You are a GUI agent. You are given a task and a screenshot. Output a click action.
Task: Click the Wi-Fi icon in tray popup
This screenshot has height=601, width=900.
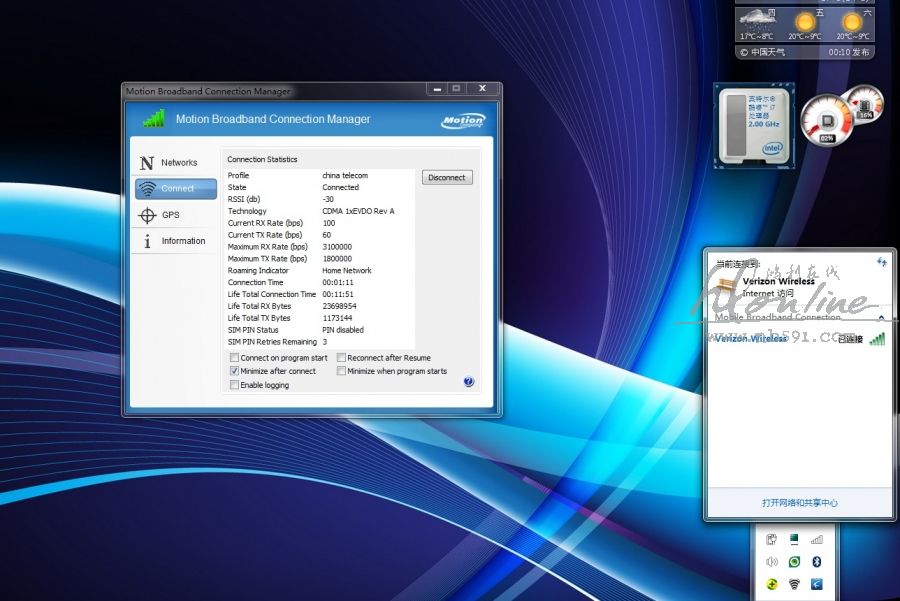click(x=794, y=584)
